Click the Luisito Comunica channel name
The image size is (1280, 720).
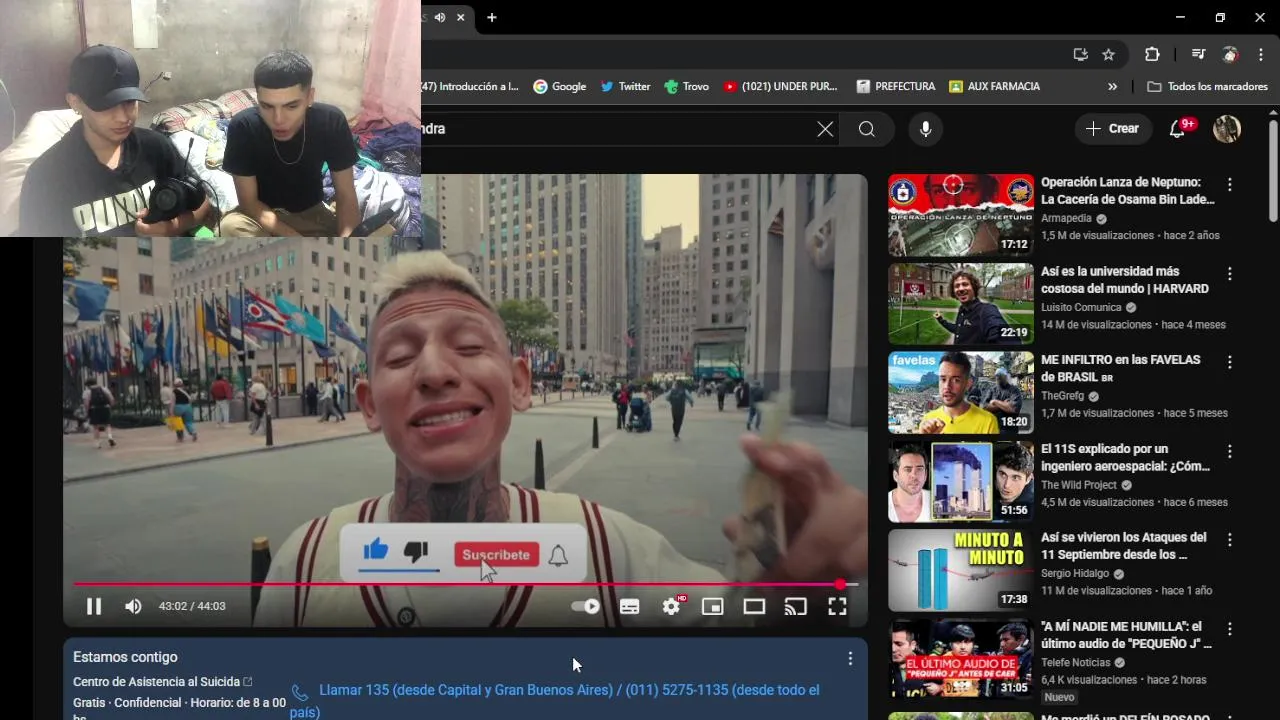[1081, 307]
